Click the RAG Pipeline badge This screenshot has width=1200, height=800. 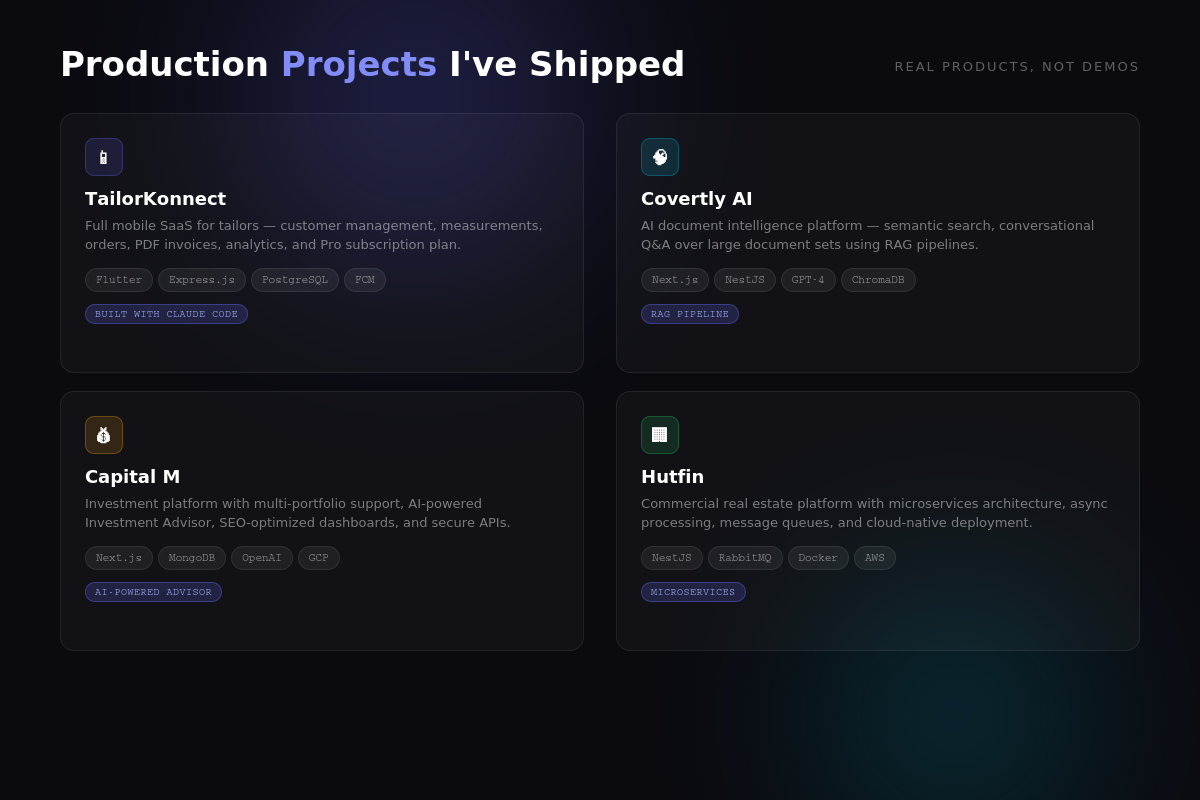690,314
